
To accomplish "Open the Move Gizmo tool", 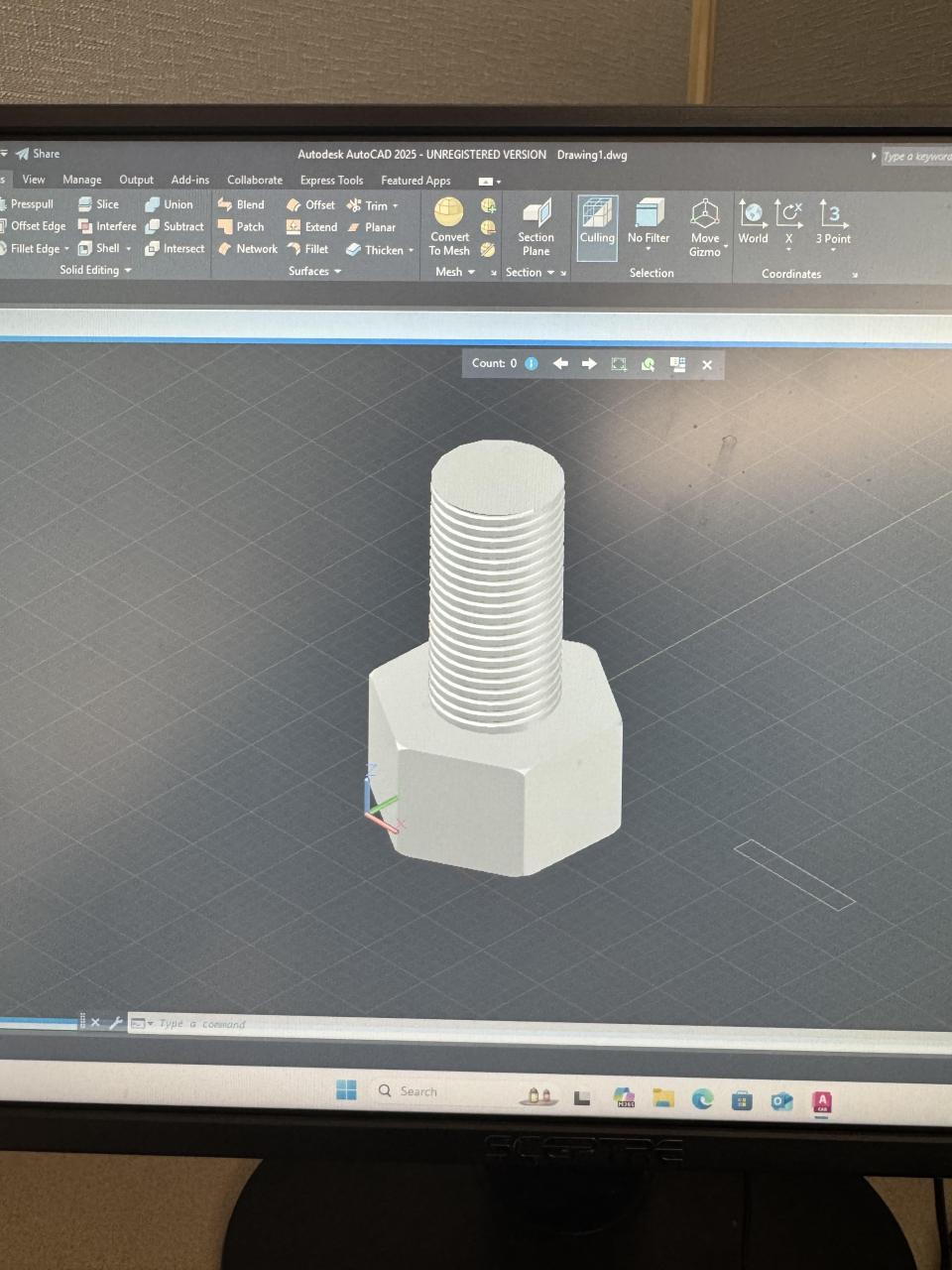I will pos(705,227).
